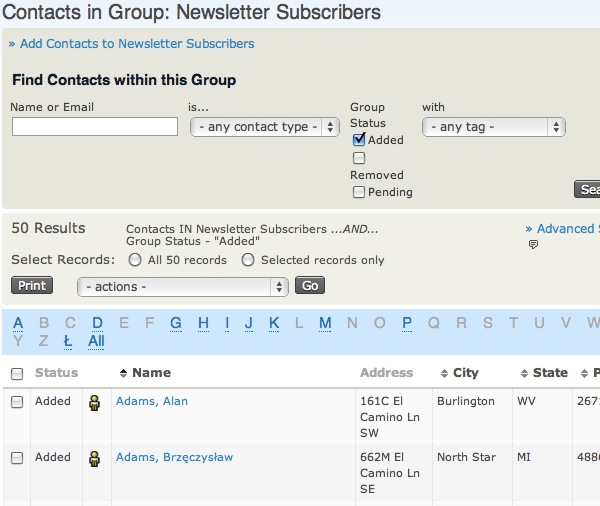Show All contacts in alphabet filter

(96, 341)
